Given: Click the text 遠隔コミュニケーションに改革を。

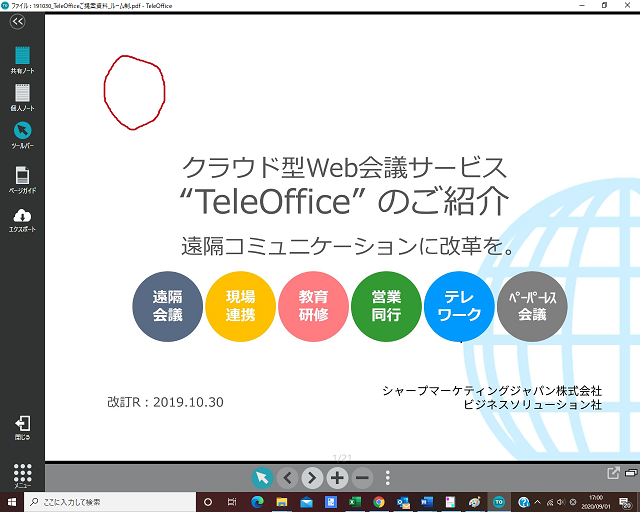Looking at the screenshot, I should click(x=347, y=246).
